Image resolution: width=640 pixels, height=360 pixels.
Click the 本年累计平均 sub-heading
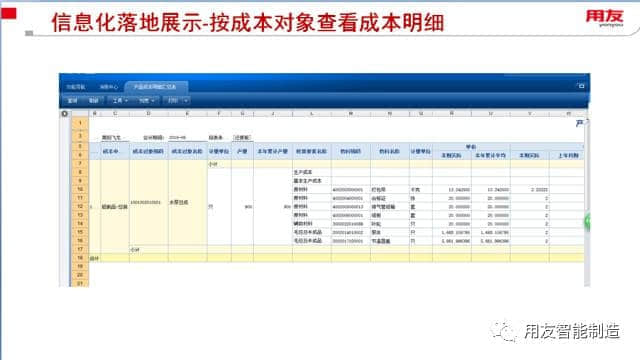tap(490, 156)
